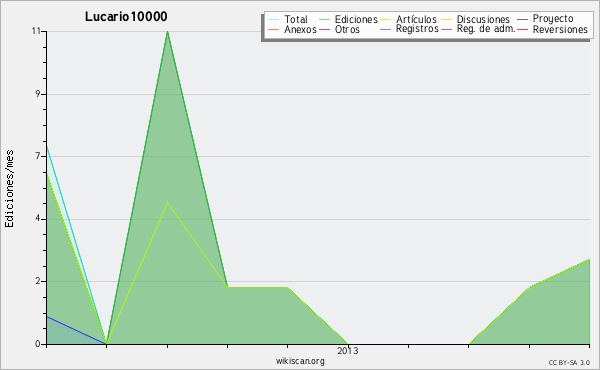Click the y-axis value '11'
The height and width of the screenshot is (370, 600).
pos(36,31)
